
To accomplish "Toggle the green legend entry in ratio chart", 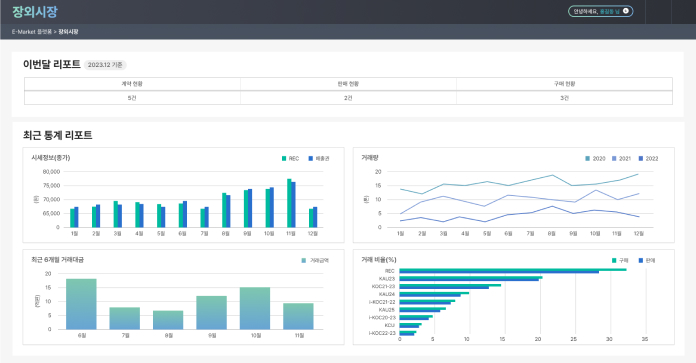I will pos(621,260).
